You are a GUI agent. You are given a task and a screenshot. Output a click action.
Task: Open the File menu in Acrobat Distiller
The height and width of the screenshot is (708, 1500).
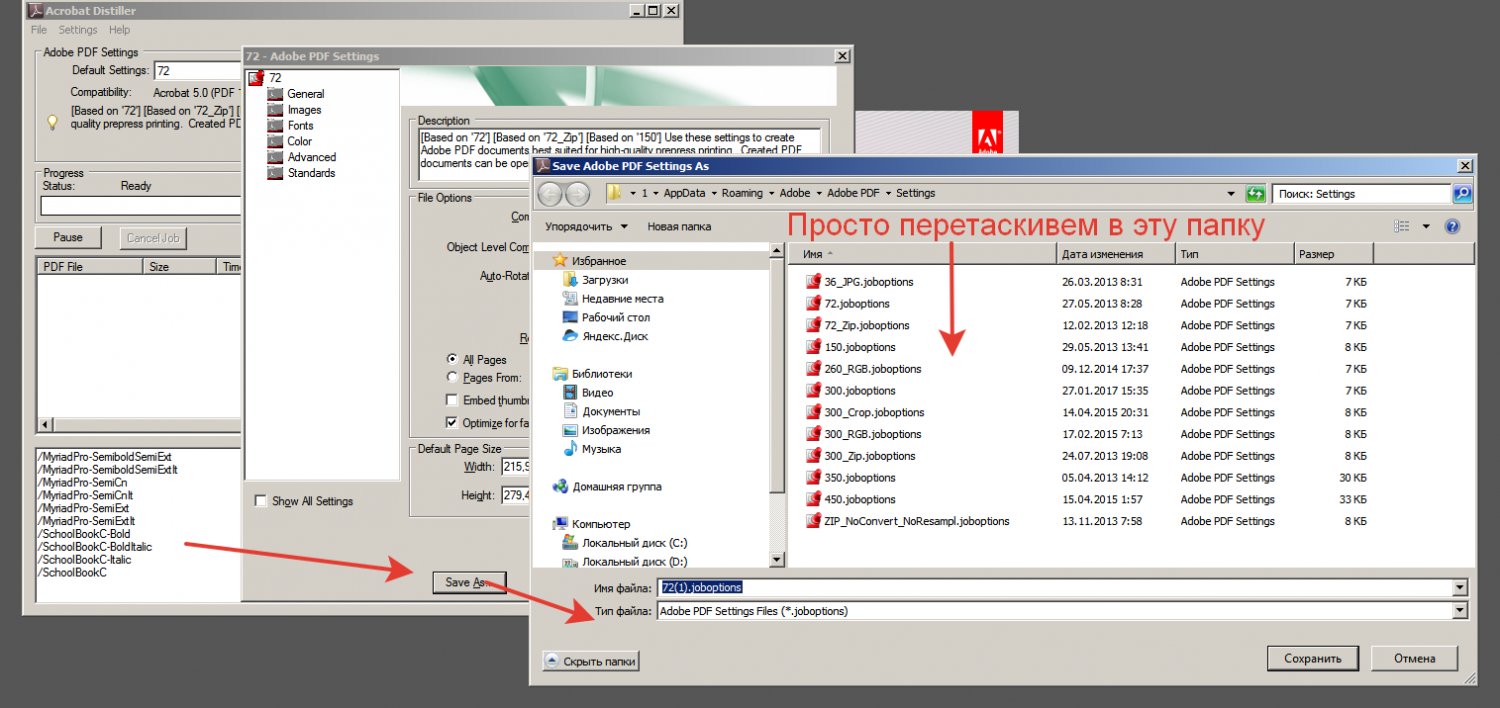coord(39,30)
